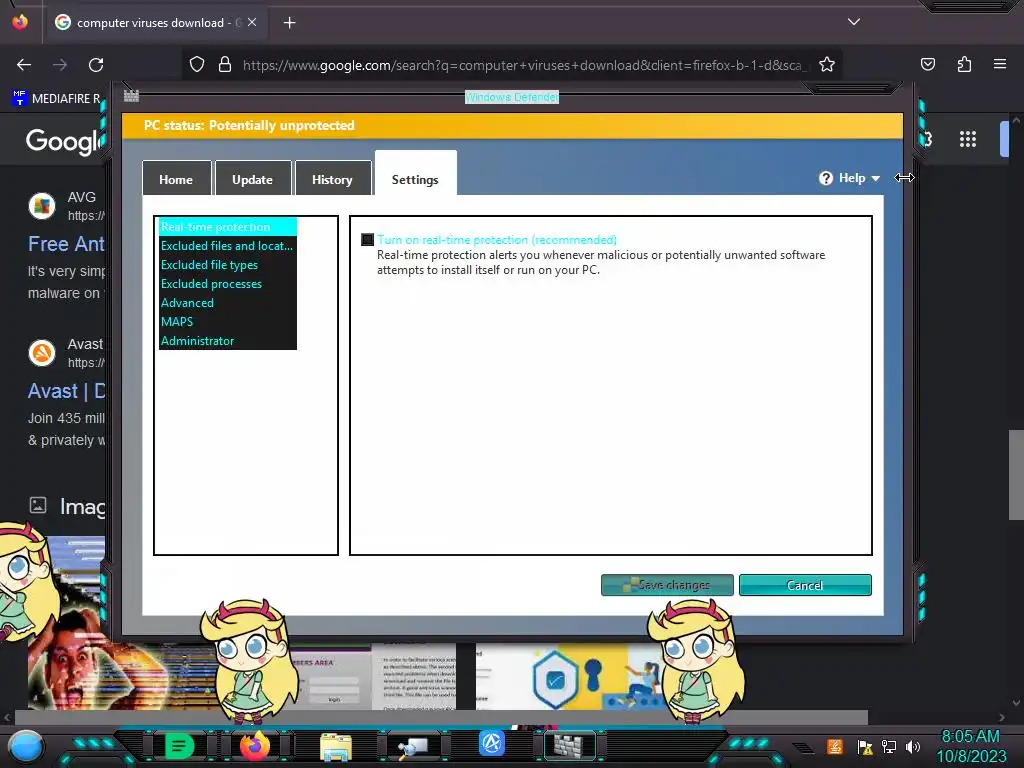The image size is (1024, 768).
Task: Click the Firefox horizontal scrollbar
Action: click(x=441, y=718)
